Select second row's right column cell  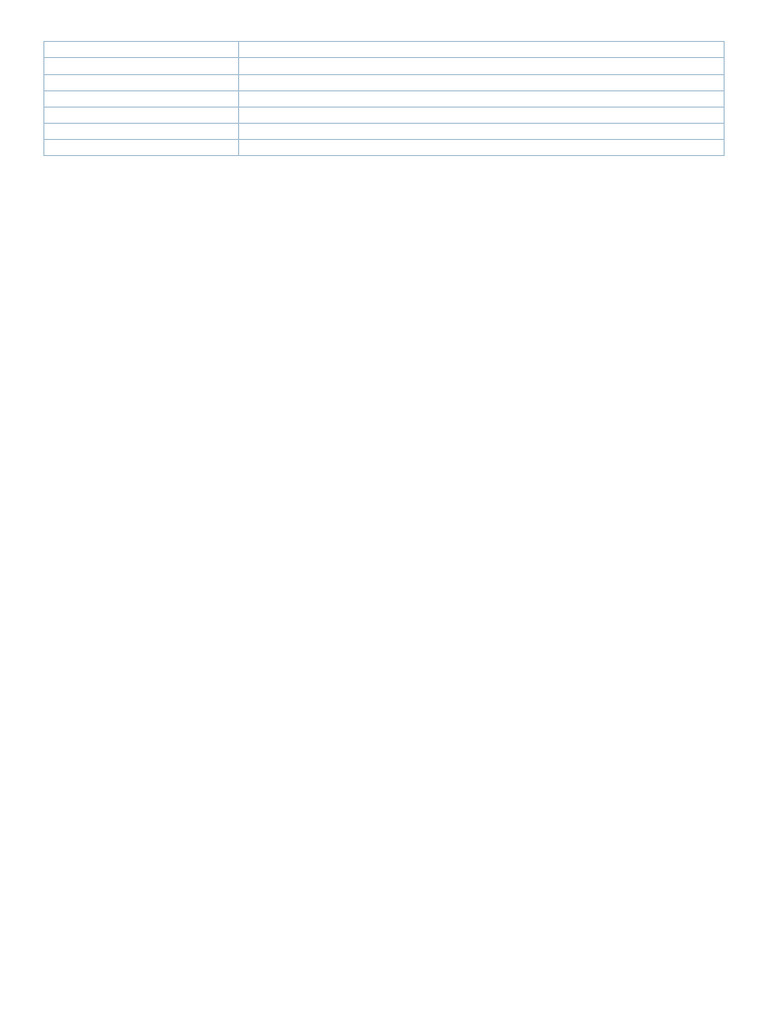coord(481,66)
